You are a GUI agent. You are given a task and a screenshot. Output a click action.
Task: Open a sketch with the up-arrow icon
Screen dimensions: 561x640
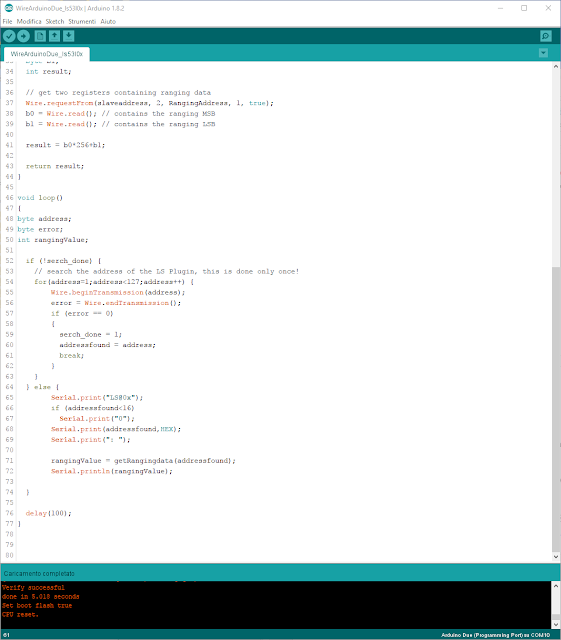[54, 36]
